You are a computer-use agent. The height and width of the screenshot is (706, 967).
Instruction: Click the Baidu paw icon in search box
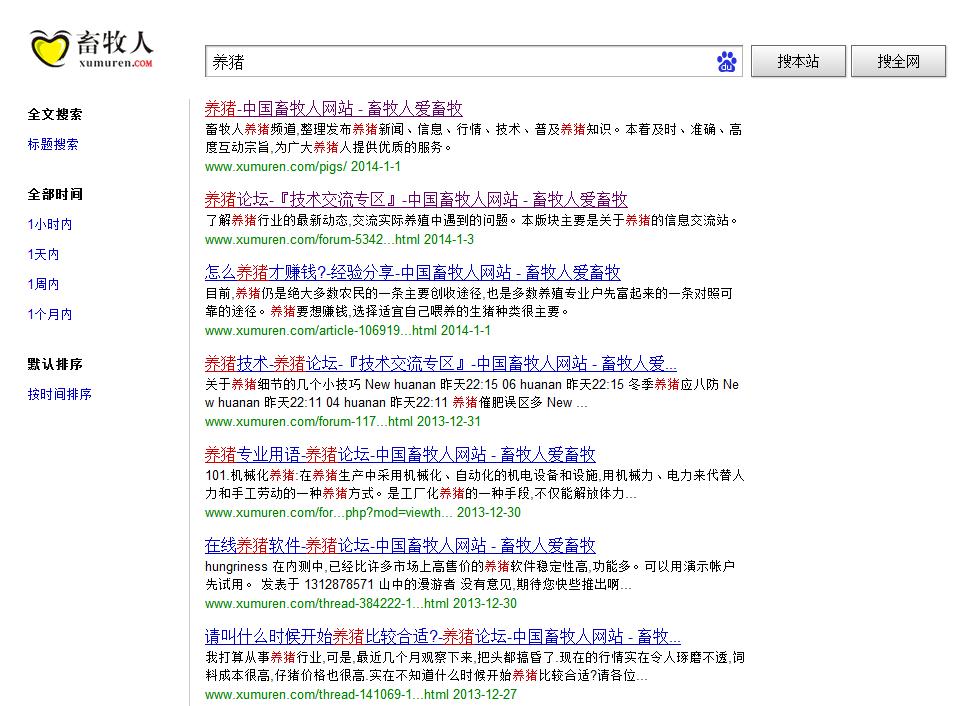tap(726, 62)
